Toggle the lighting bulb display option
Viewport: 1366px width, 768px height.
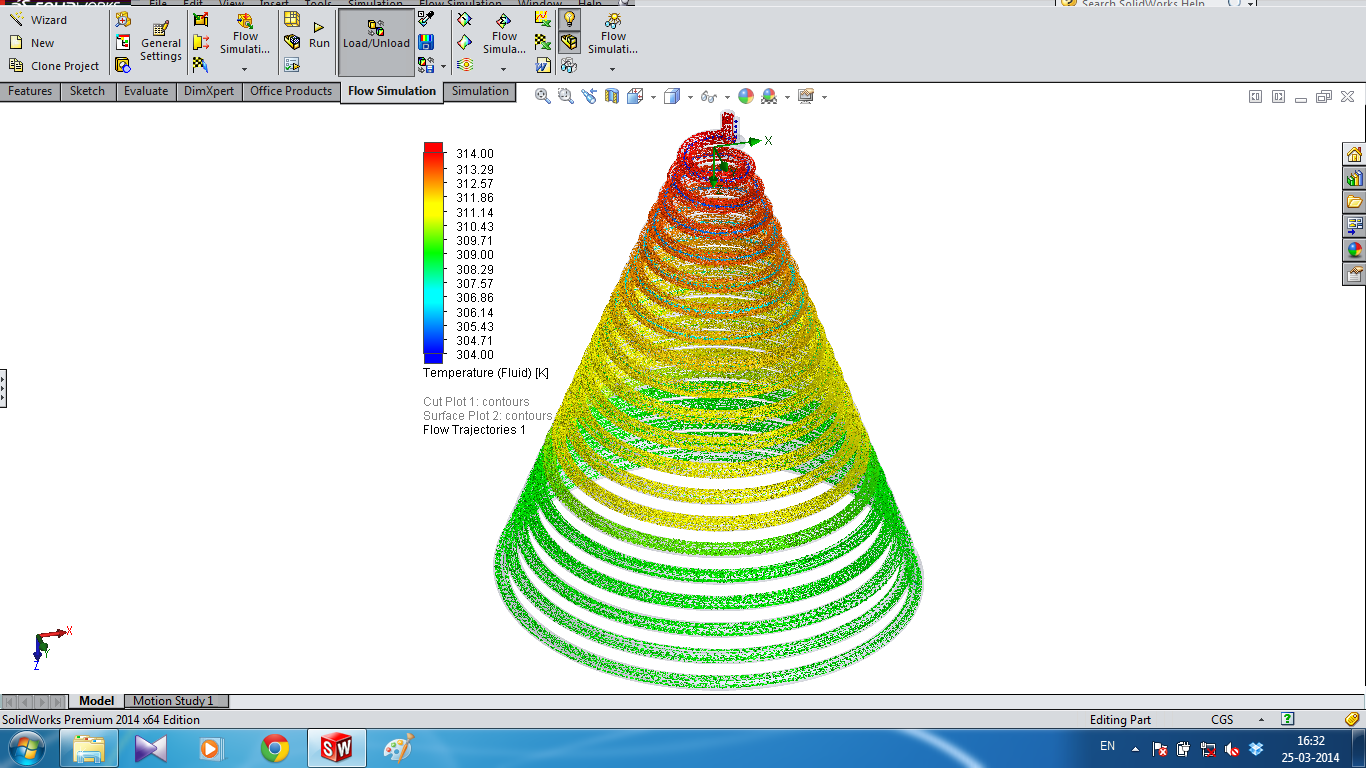(x=569, y=19)
